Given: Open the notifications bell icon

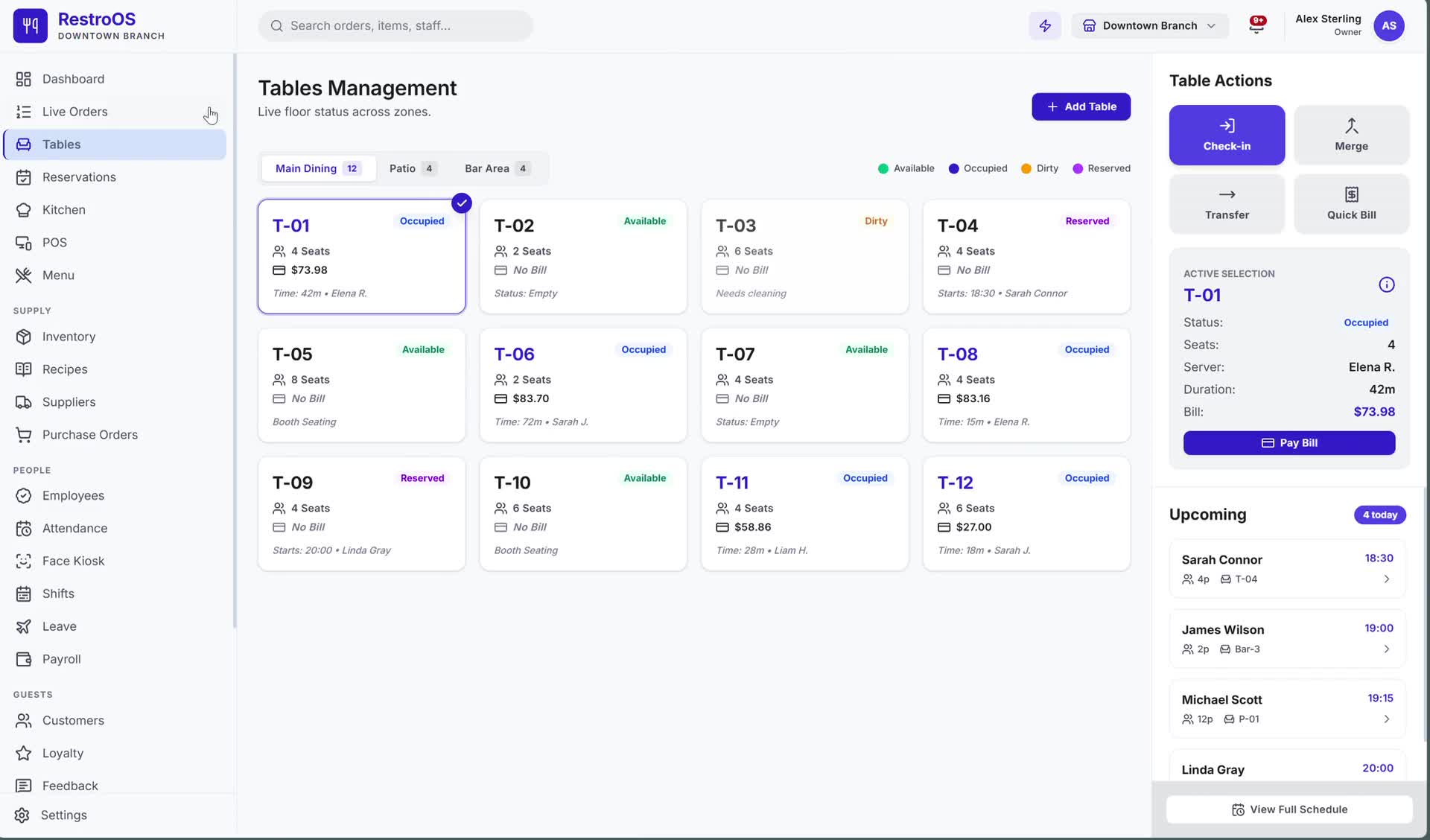Looking at the screenshot, I should point(1257,25).
